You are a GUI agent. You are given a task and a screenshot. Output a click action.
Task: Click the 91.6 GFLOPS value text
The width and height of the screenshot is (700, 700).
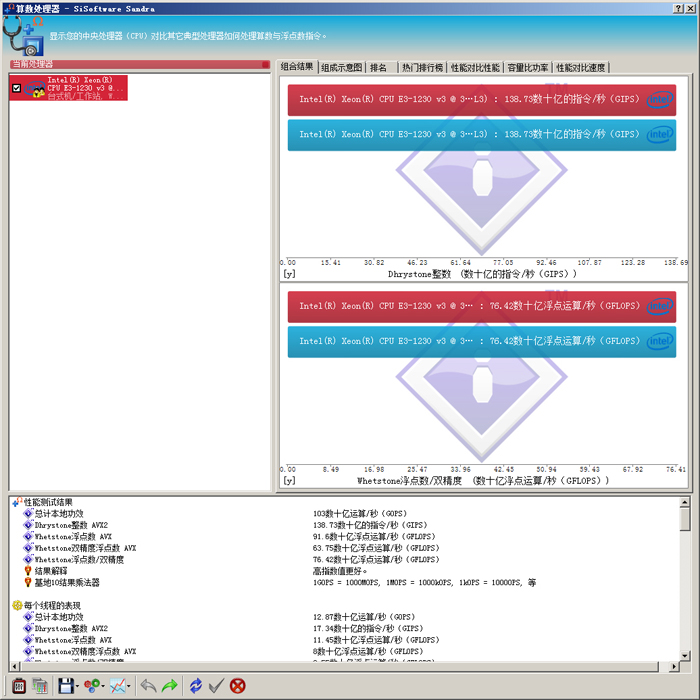coord(374,537)
